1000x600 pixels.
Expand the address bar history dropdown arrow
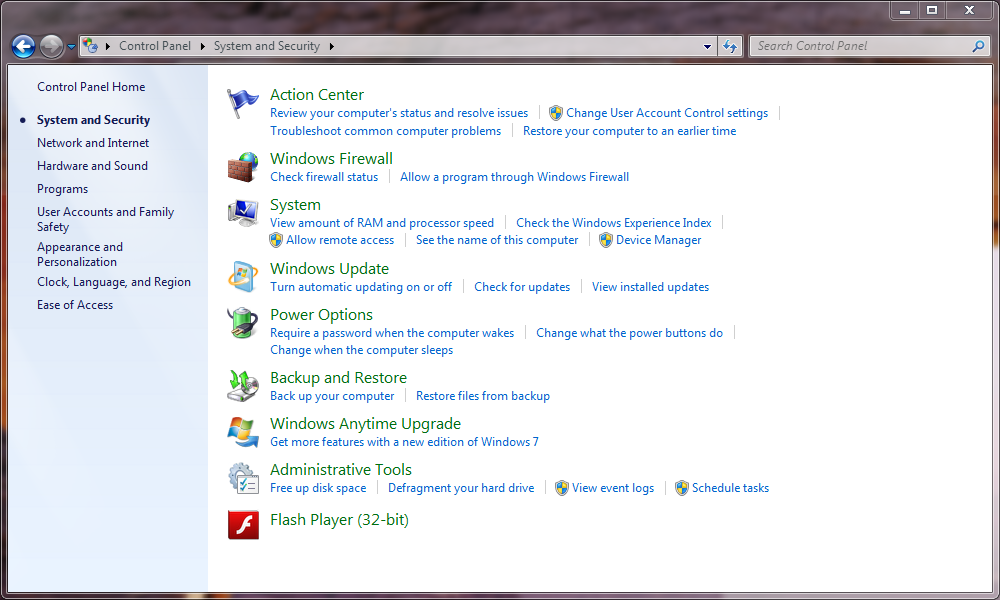pyautogui.click(x=707, y=47)
